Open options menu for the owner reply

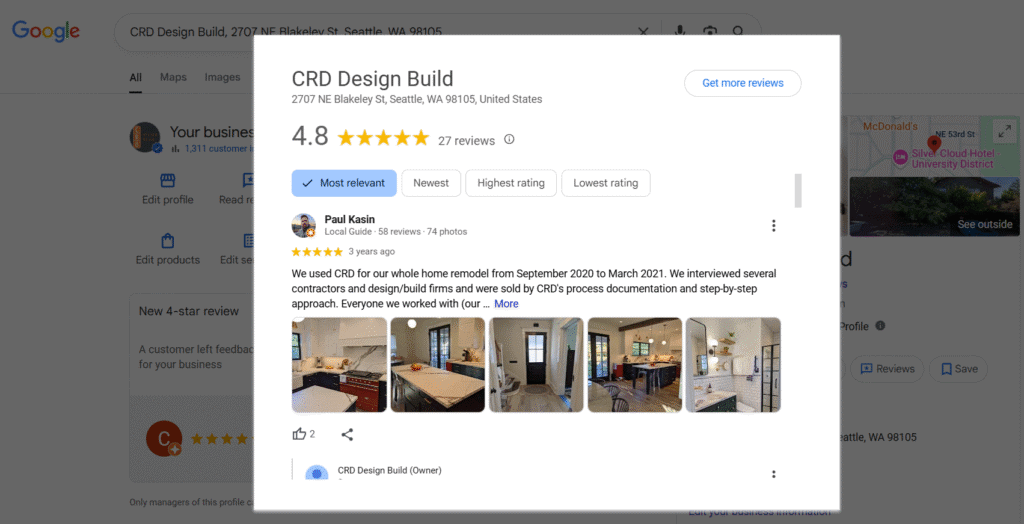click(x=773, y=474)
